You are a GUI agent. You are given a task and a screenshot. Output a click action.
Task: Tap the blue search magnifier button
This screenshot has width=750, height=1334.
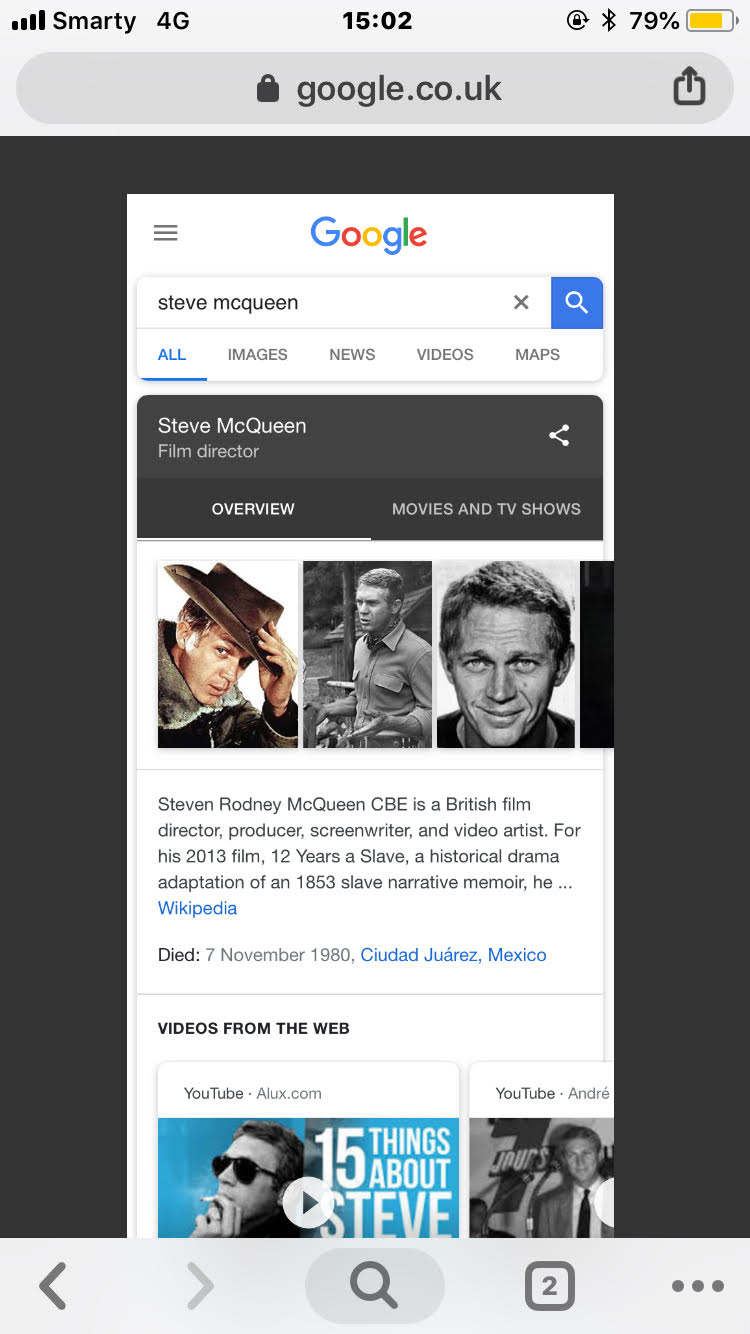[577, 302]
